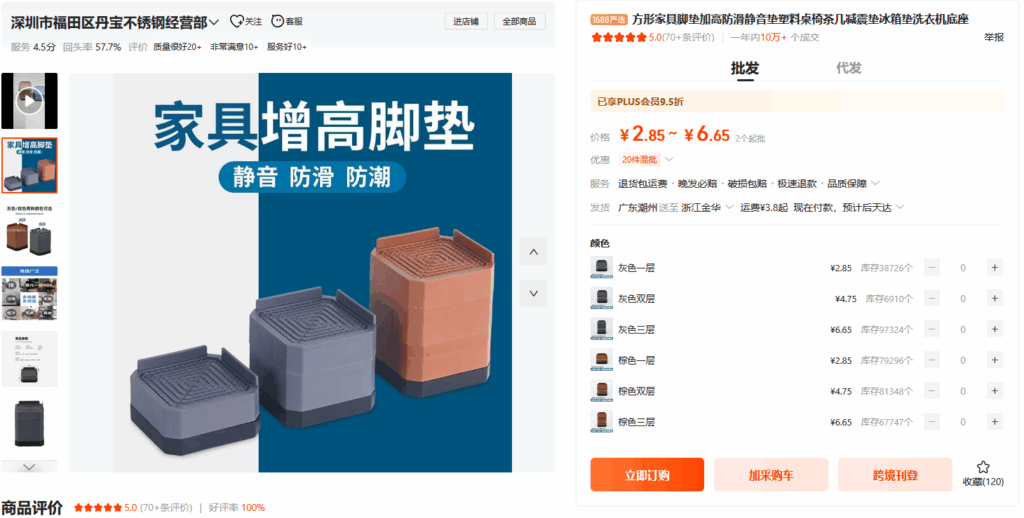Click the 立即订购 button
Viewport: 1024px width, 518px height.
[647, 475]
